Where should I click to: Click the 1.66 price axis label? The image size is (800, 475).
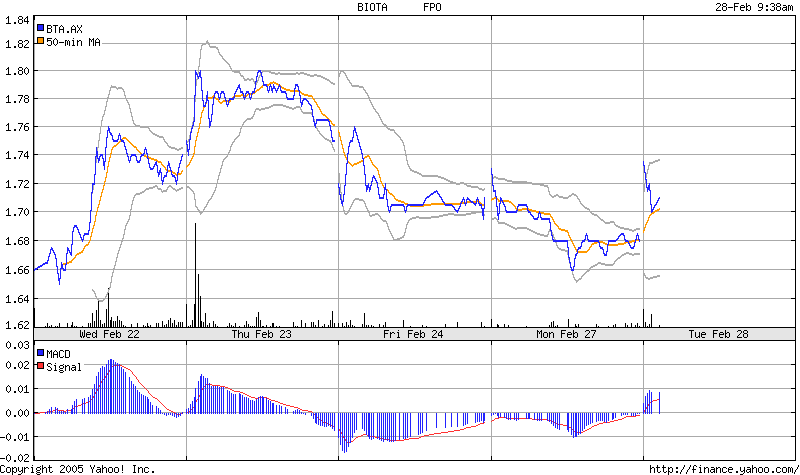click(x=17, y=269)
